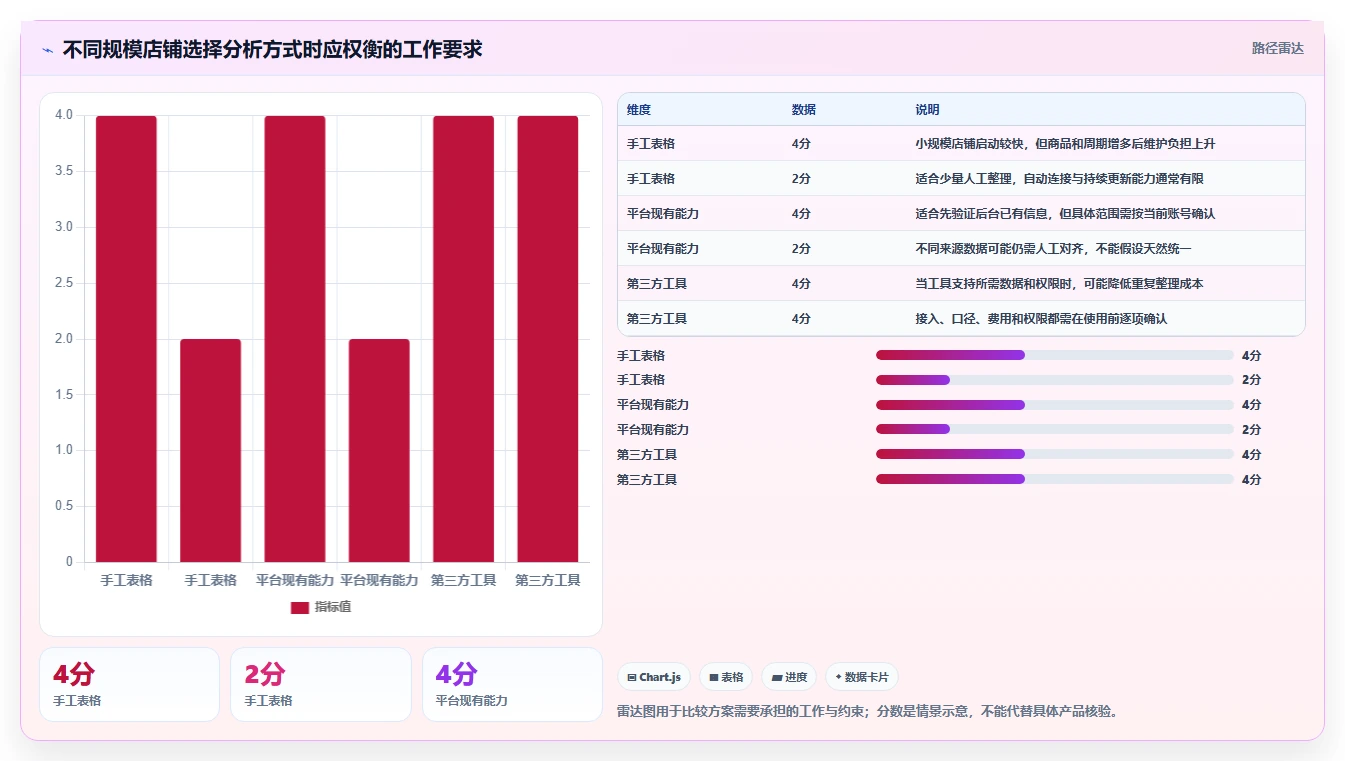Click the 平台现有能力 chart bar with value 4

(x=295, y=339)
